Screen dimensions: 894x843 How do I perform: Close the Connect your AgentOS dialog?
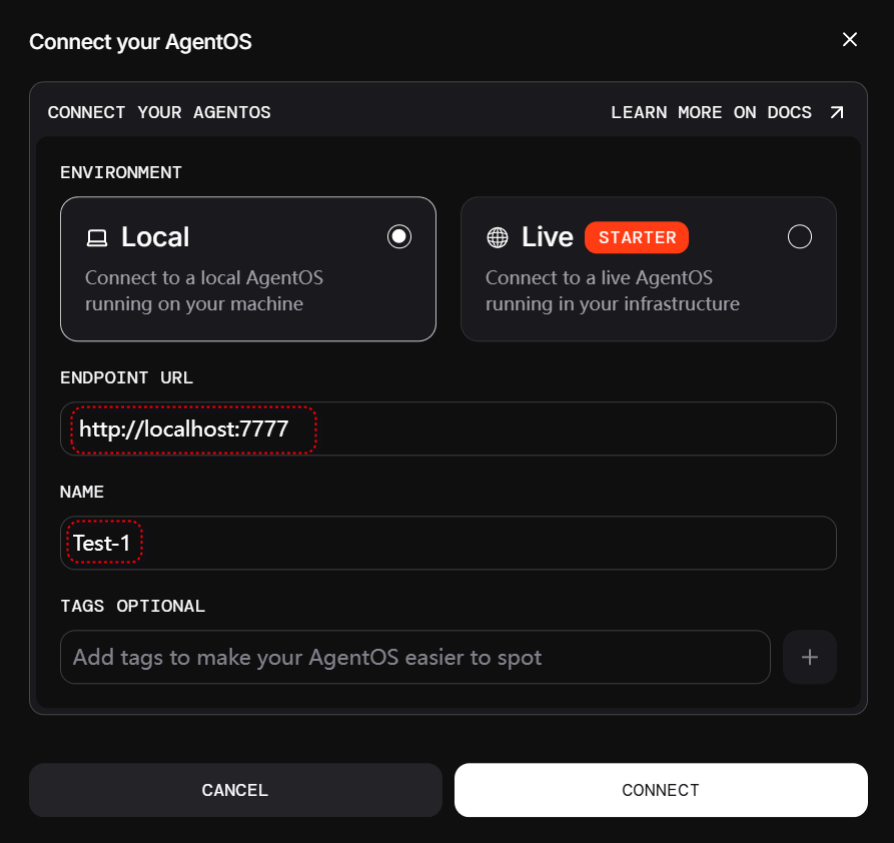[x=850, y=40]
